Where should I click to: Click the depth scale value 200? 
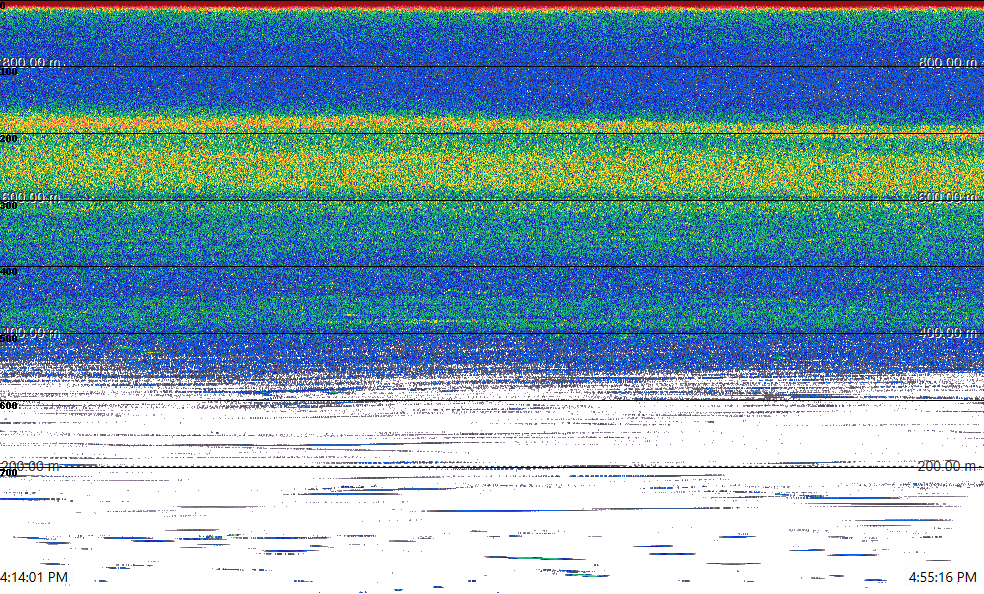click(9, 139)
